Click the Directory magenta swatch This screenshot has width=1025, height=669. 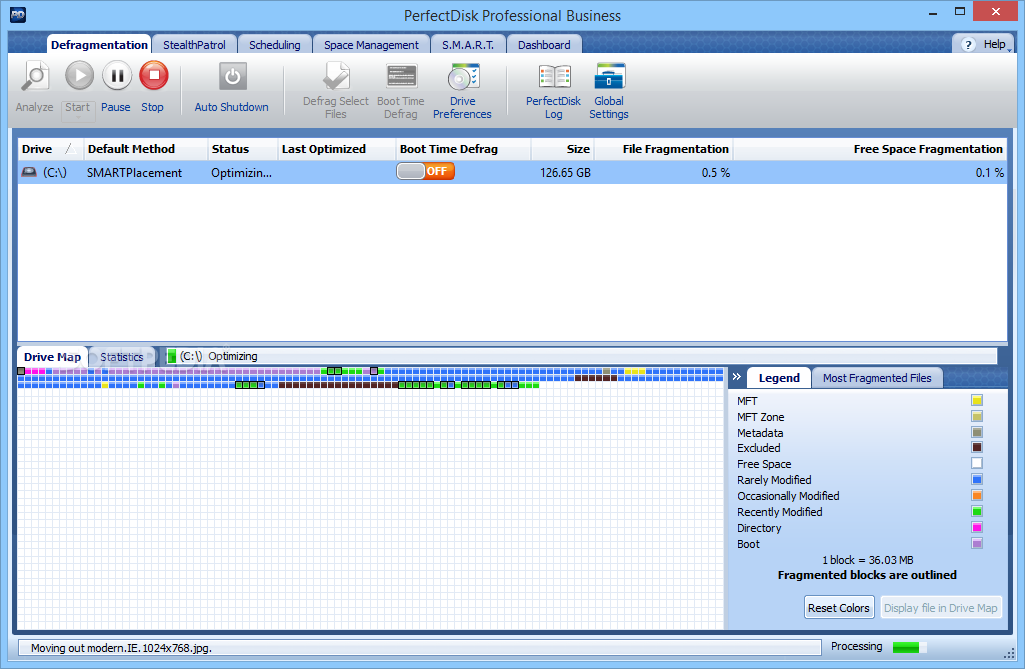[x=977, y=527]
